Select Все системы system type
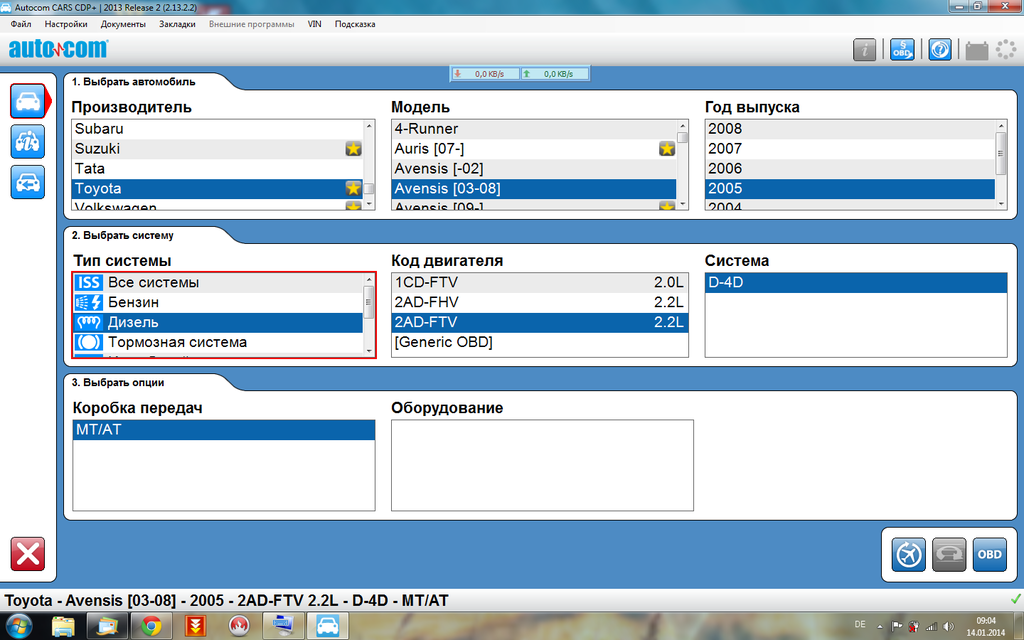 tap(217, 283)
